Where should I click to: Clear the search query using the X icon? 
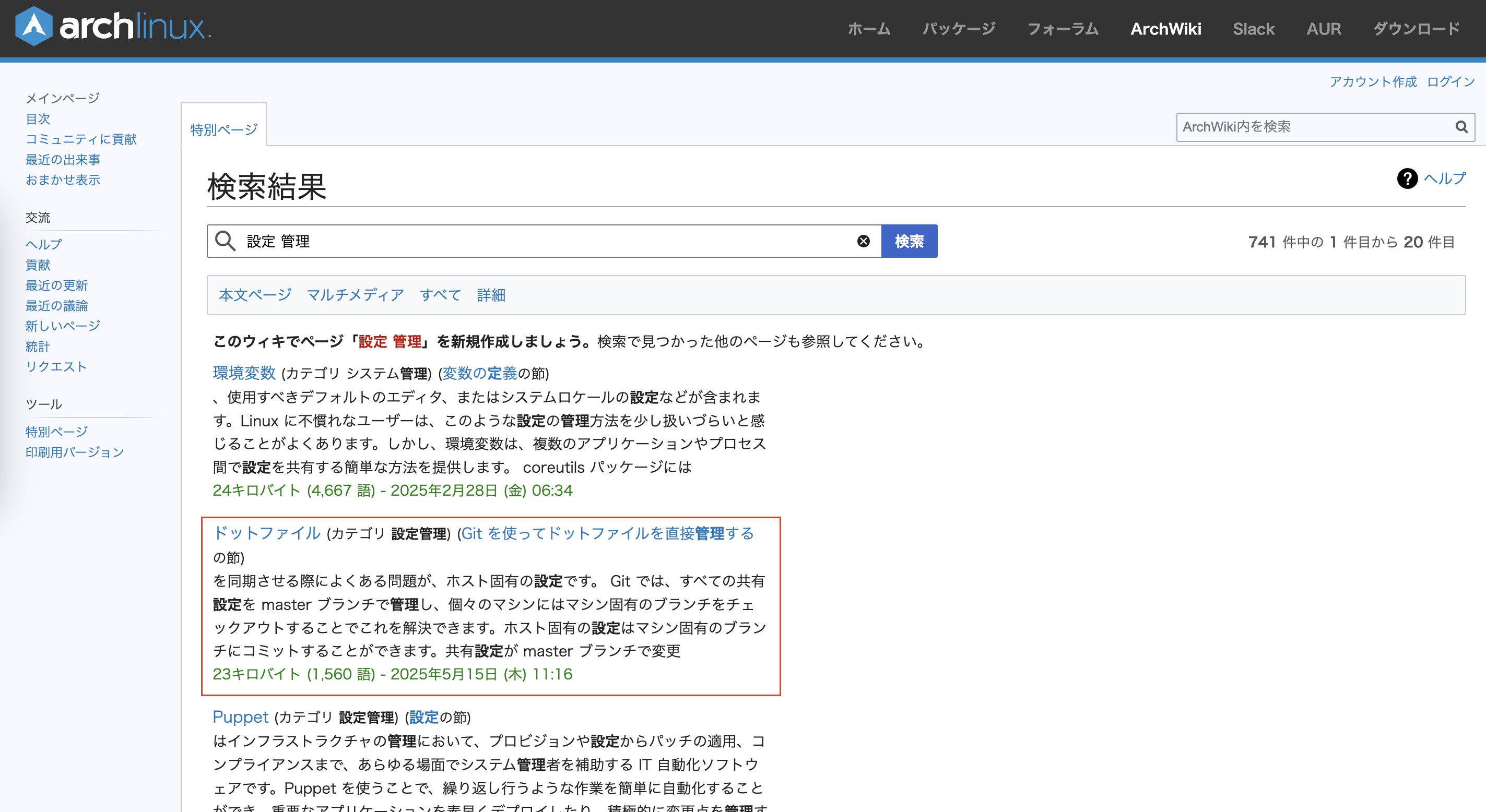(863, 241)
